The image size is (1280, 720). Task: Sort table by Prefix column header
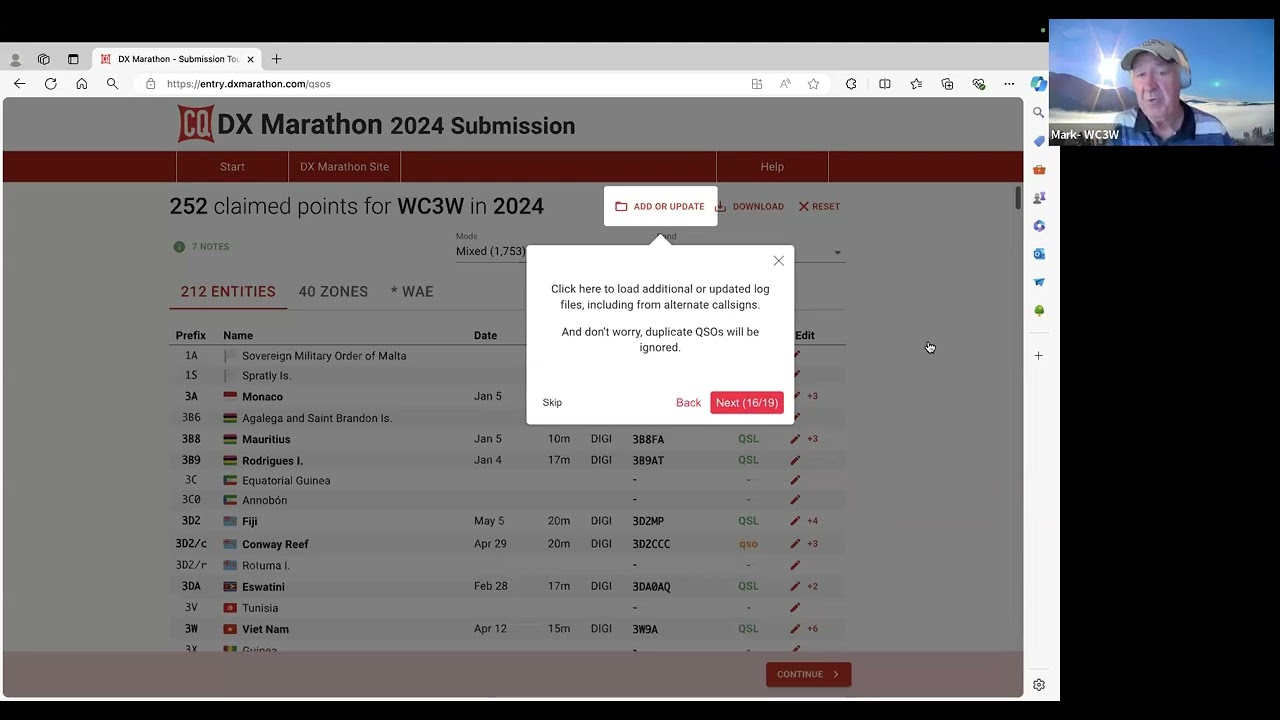click(x=190, y=336)
